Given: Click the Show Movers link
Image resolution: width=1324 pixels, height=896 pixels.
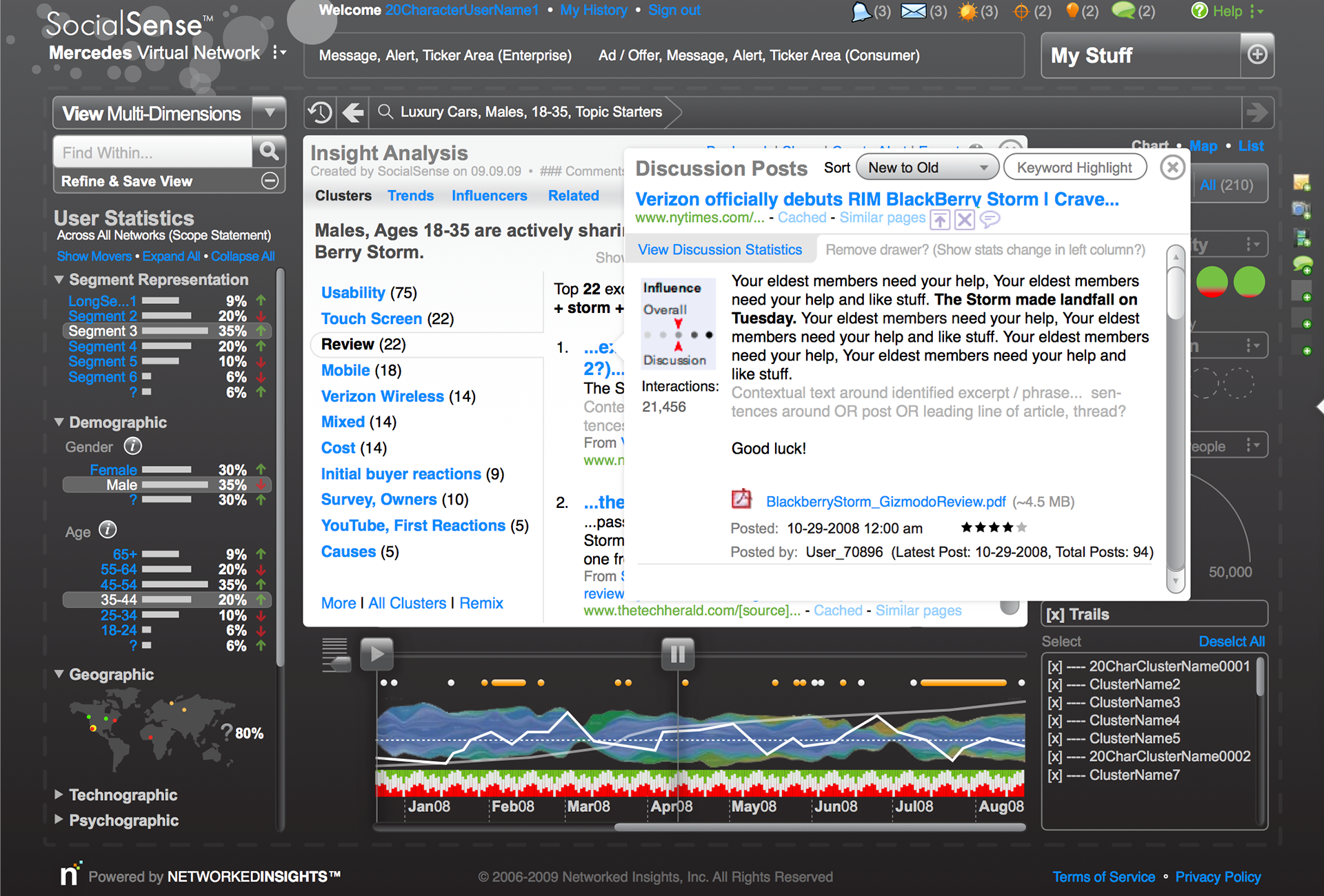Looking at the screenshot, I should (94, 256).
